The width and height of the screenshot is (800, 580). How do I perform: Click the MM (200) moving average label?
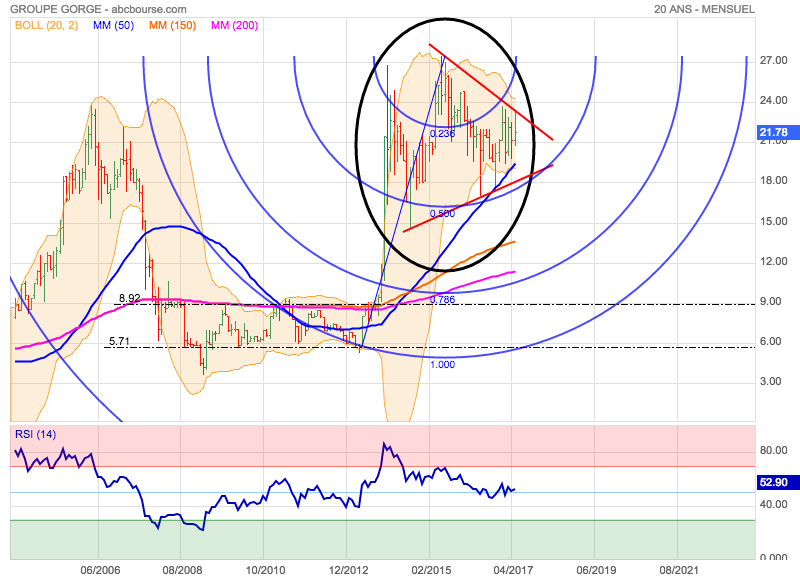pos(235,25)
